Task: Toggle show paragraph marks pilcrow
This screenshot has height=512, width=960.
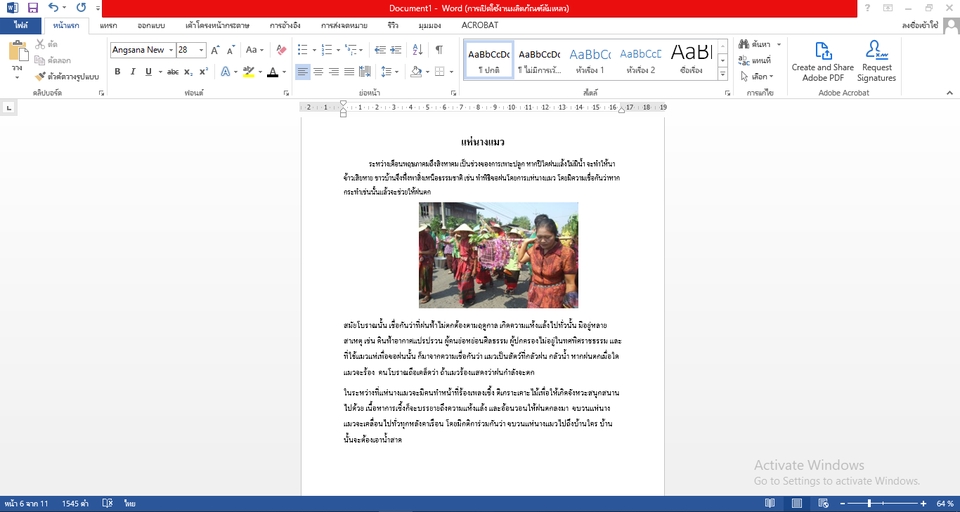Action: point(439,50)
